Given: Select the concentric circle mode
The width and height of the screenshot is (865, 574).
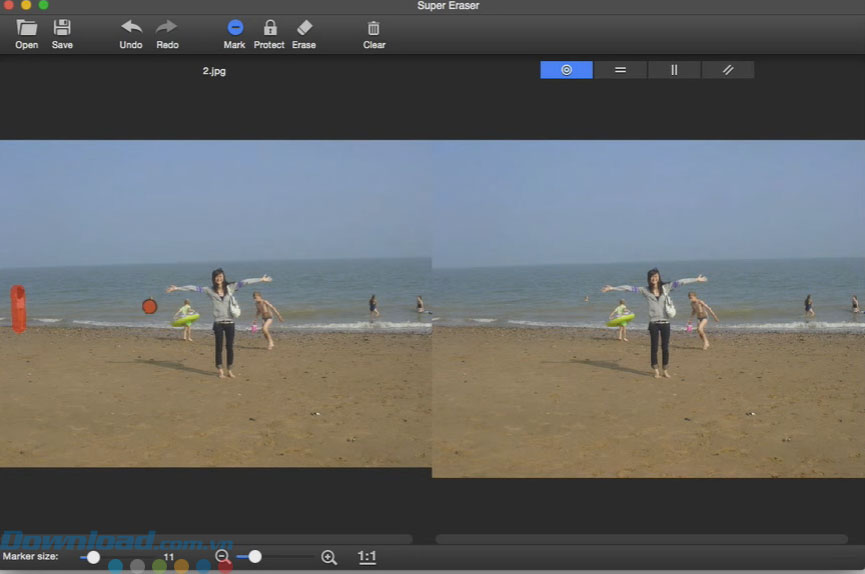Looking at the screenshot, I should click(566, 70).
